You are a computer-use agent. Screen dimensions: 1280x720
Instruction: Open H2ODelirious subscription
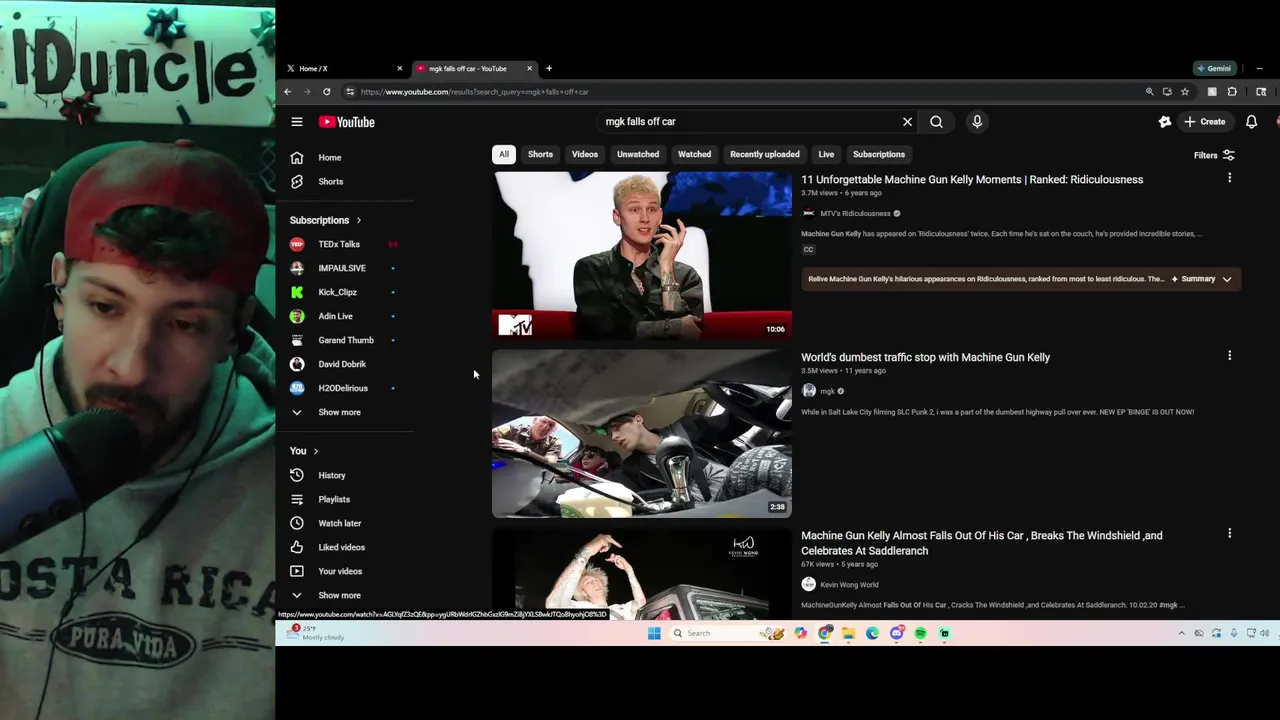tap(345, 388)
